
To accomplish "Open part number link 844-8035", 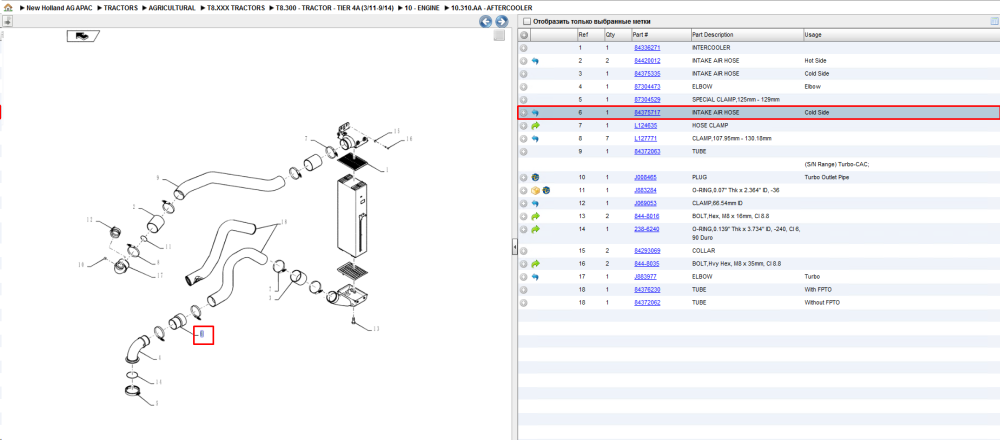I will point(646,263).
